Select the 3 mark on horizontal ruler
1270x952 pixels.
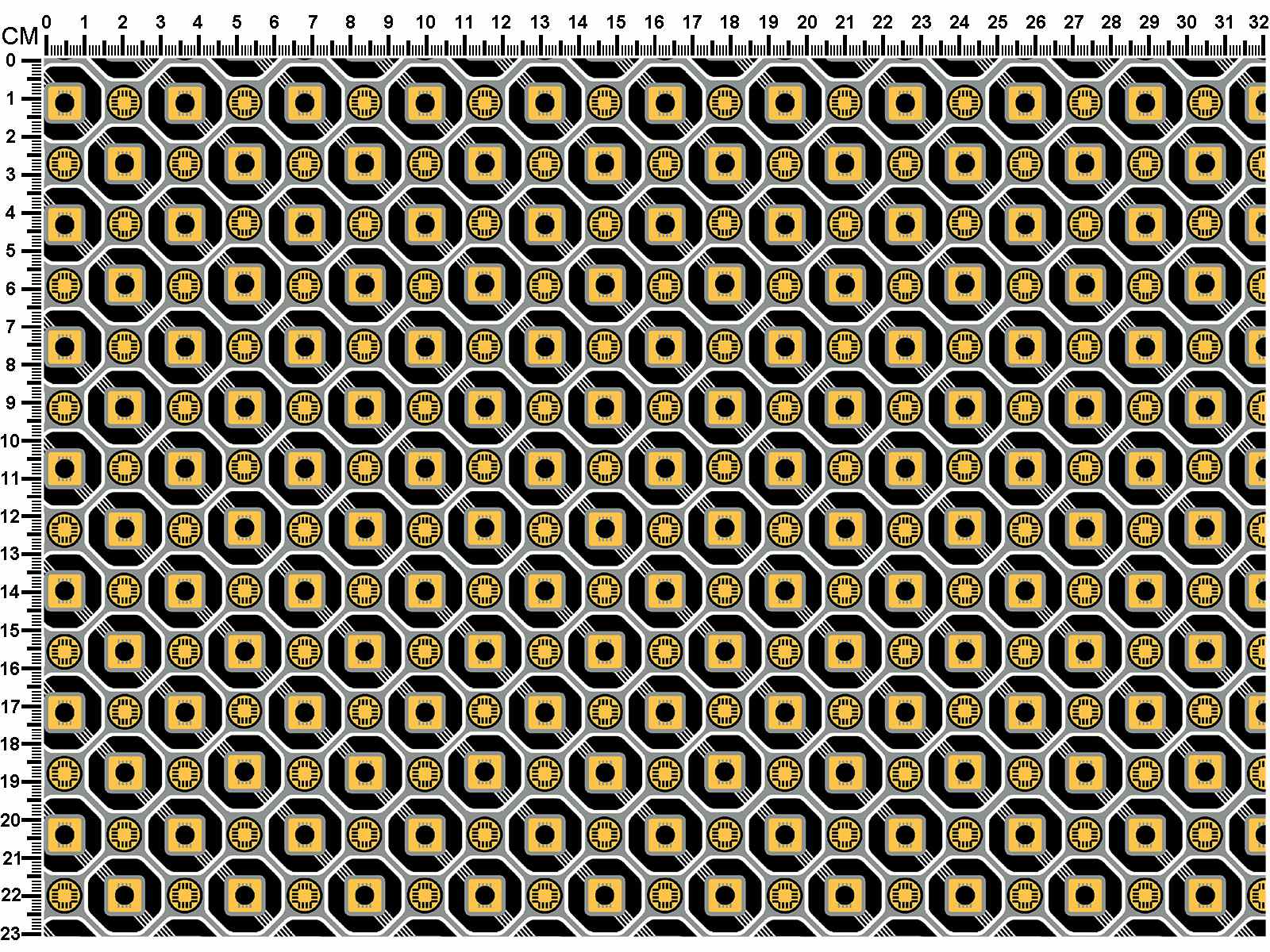160,23
